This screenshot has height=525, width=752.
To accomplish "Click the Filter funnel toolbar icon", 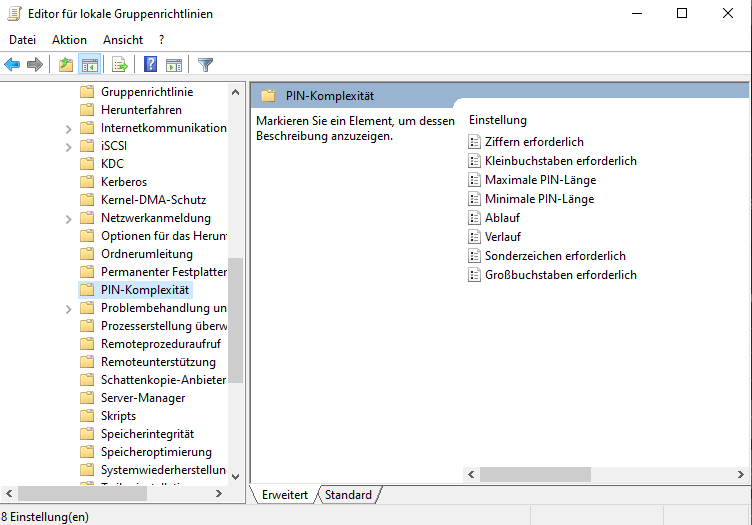I will (x=205, y=64).
